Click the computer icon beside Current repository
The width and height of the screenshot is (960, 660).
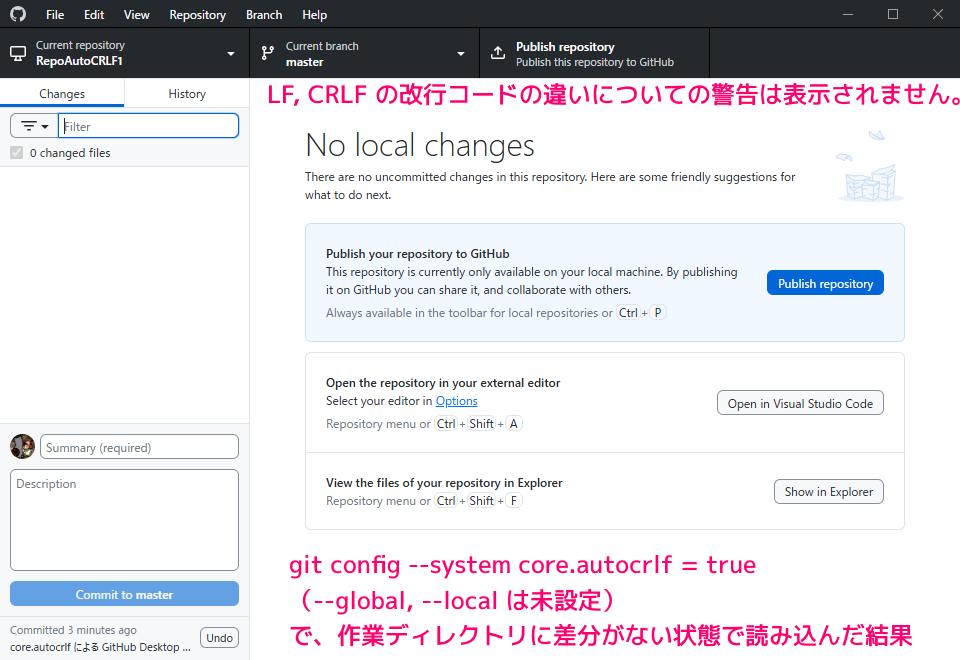click(x=18, y=53)
